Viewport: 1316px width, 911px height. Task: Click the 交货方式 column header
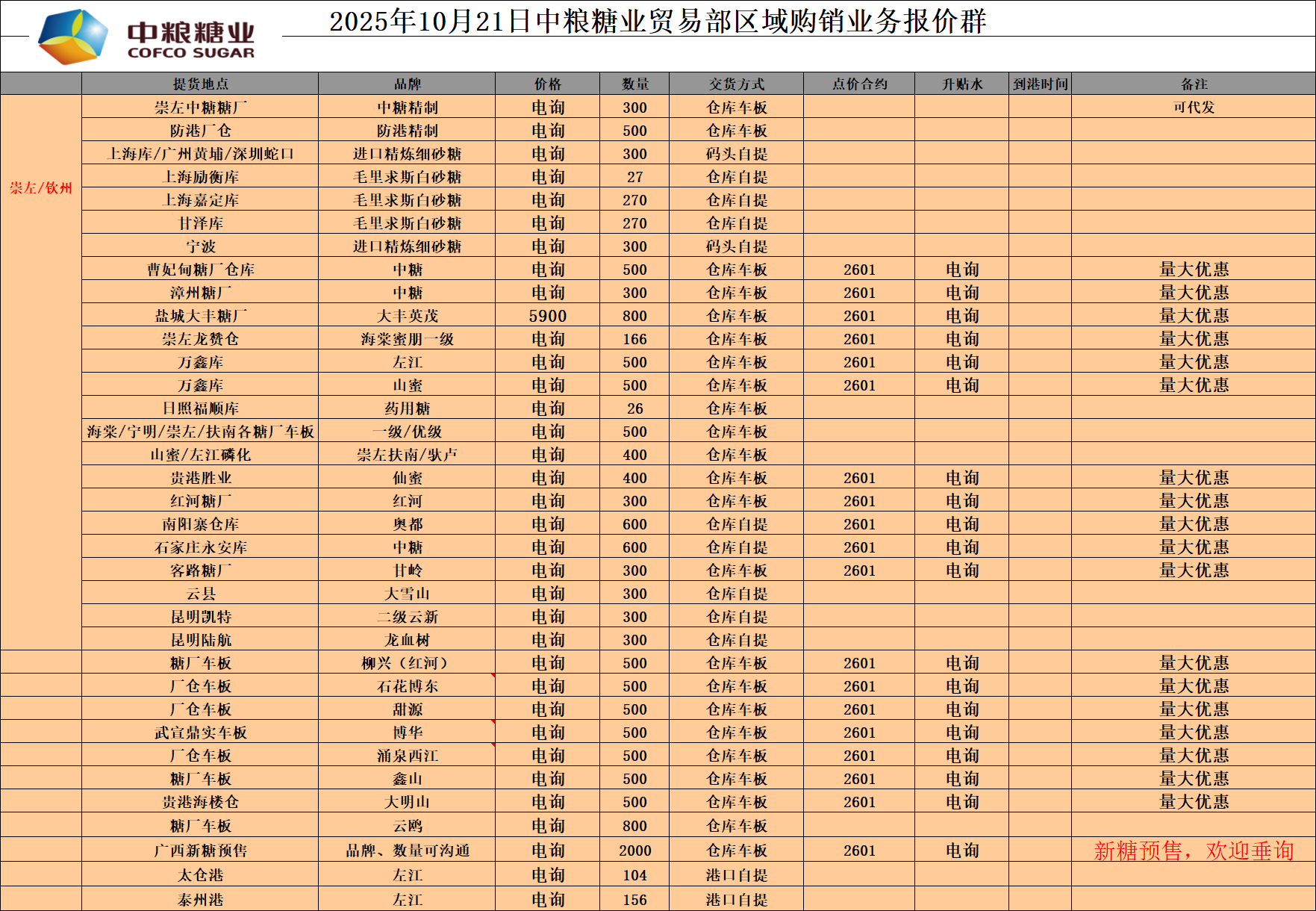pyautogui.click(x=736, y=84)
